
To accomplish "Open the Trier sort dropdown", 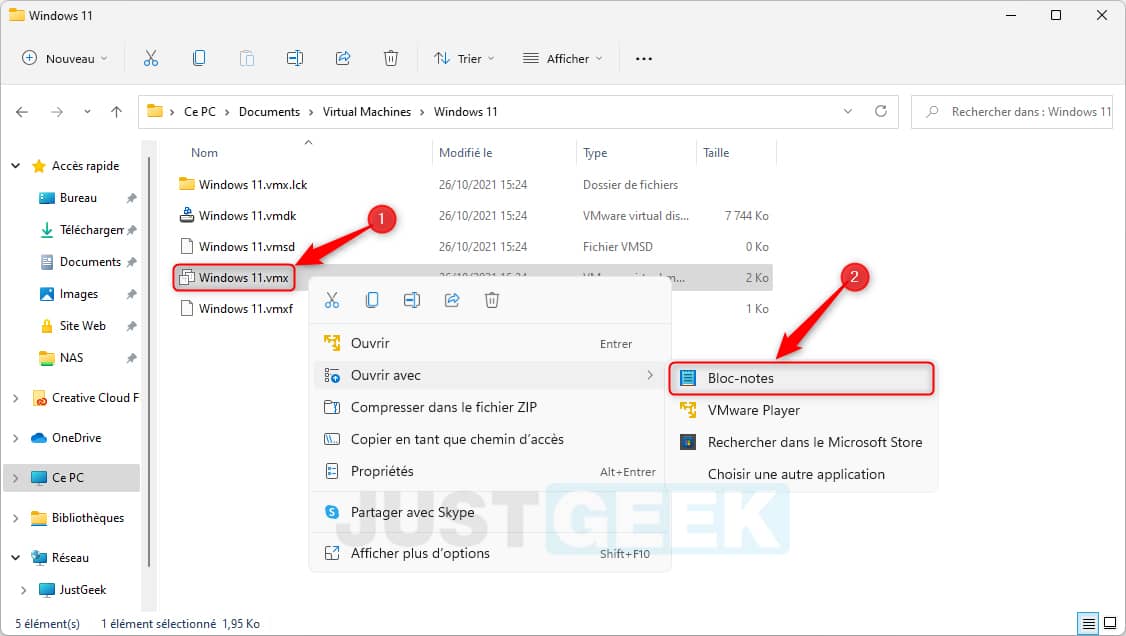I will coord(464,59).
